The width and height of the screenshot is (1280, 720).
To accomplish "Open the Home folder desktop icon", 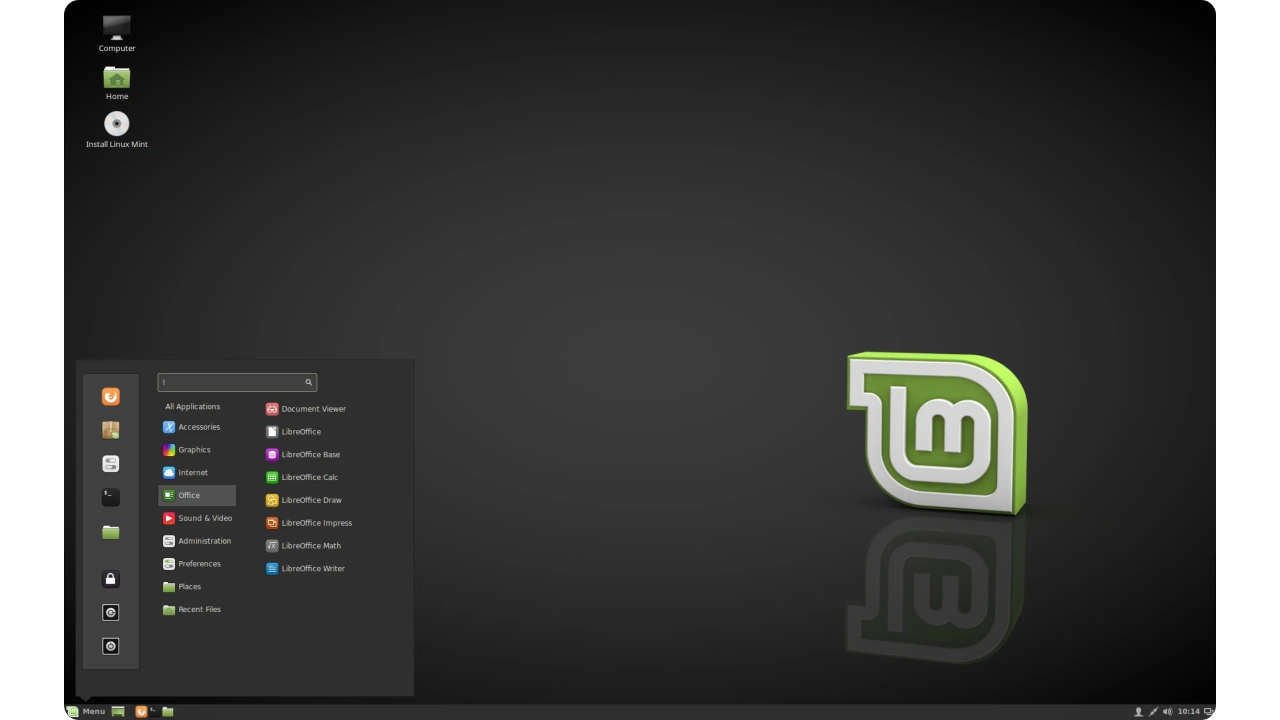I will pyautogui.click(x=117, y=82).
